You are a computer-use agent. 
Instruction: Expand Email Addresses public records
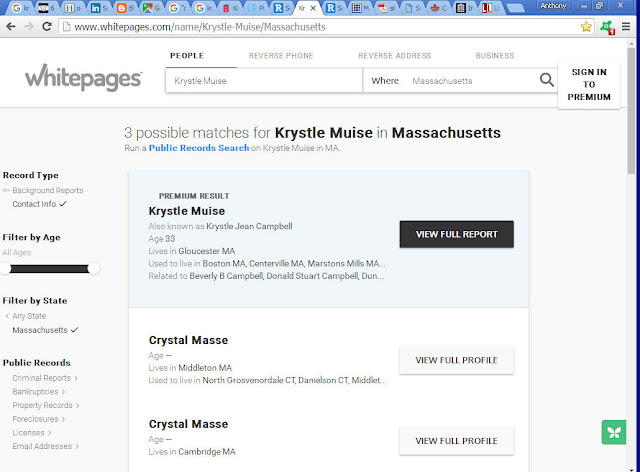45,446
